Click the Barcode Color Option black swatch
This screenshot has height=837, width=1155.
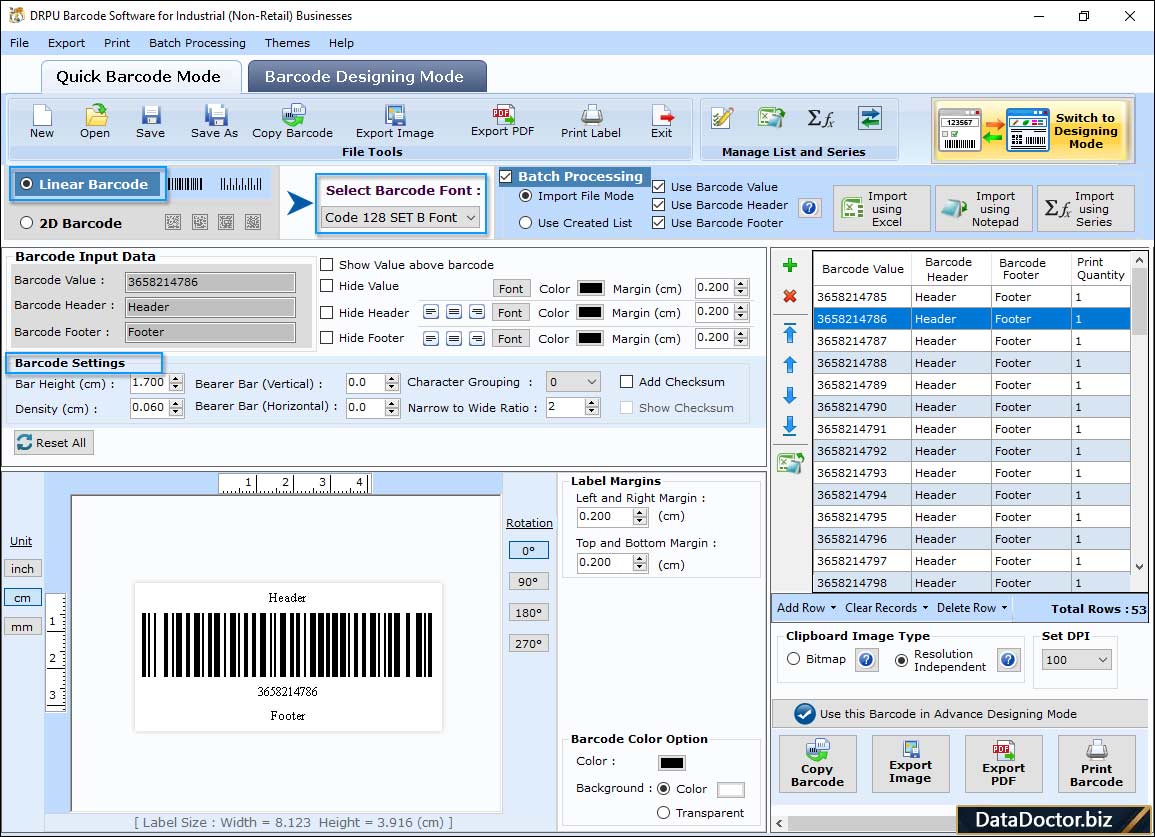tap(672, 763)
